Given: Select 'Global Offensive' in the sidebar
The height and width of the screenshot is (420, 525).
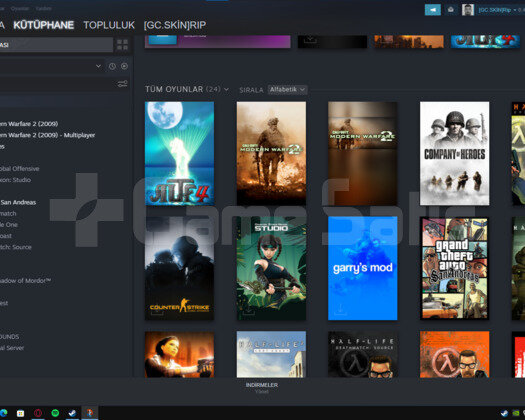Looking at the screenshot, I should coord(19,169).
